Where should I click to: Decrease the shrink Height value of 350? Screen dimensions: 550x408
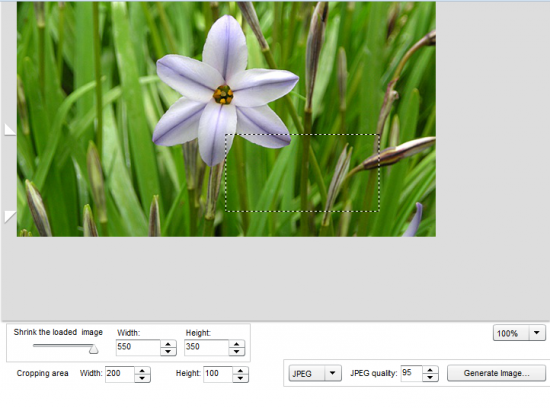(x=237, y=352)
